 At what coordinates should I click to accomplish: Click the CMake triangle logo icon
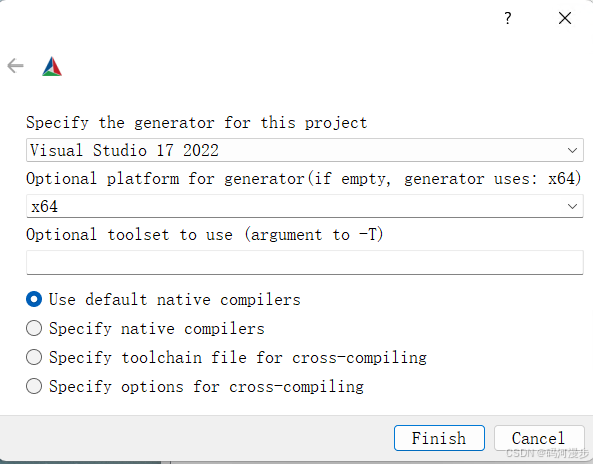click(52, 66)
